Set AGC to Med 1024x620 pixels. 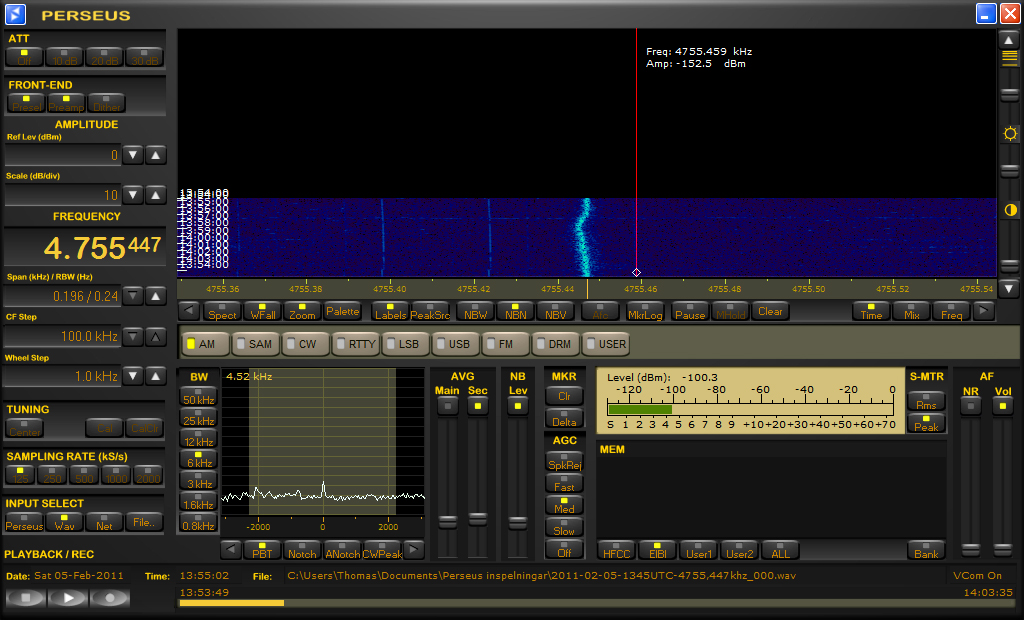[564, 505]
